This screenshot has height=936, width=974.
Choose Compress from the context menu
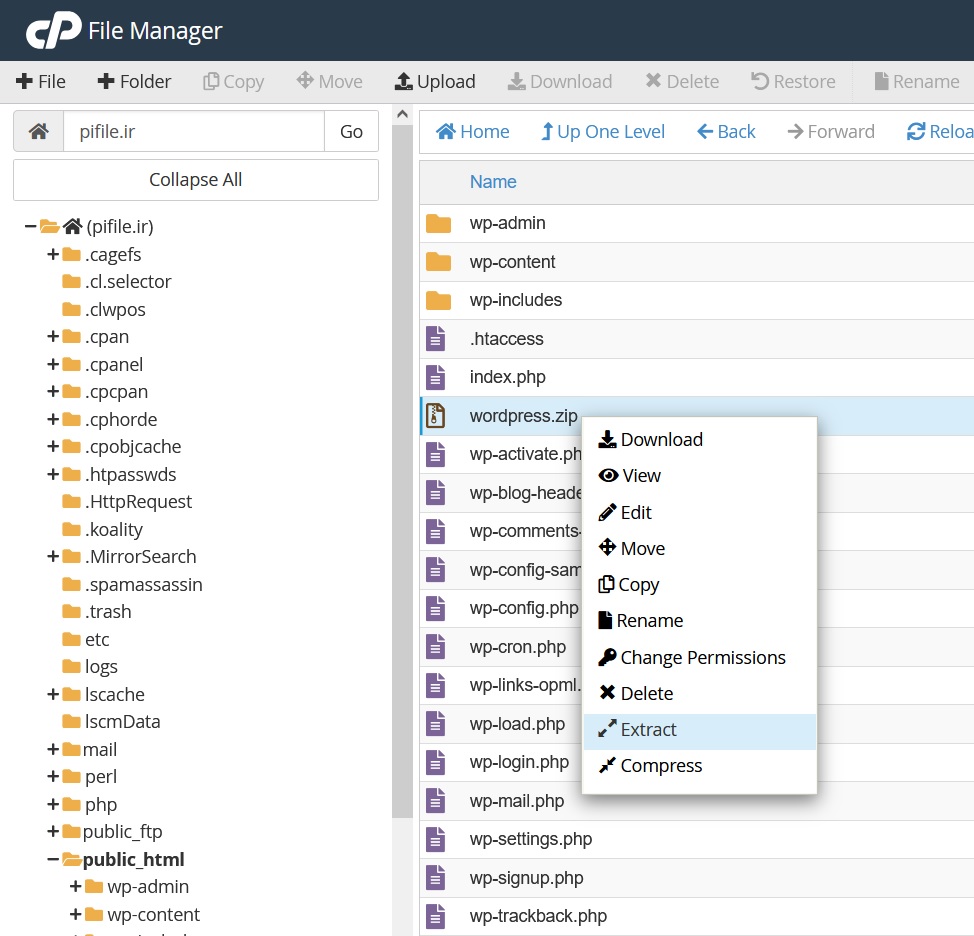pos(699,766)
